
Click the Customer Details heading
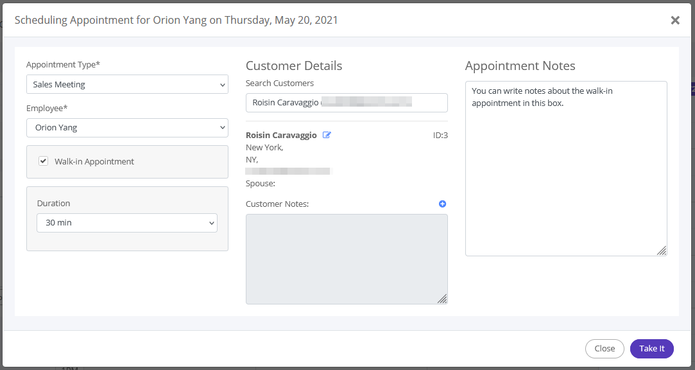pyautogui.click(x=294, y=66)
